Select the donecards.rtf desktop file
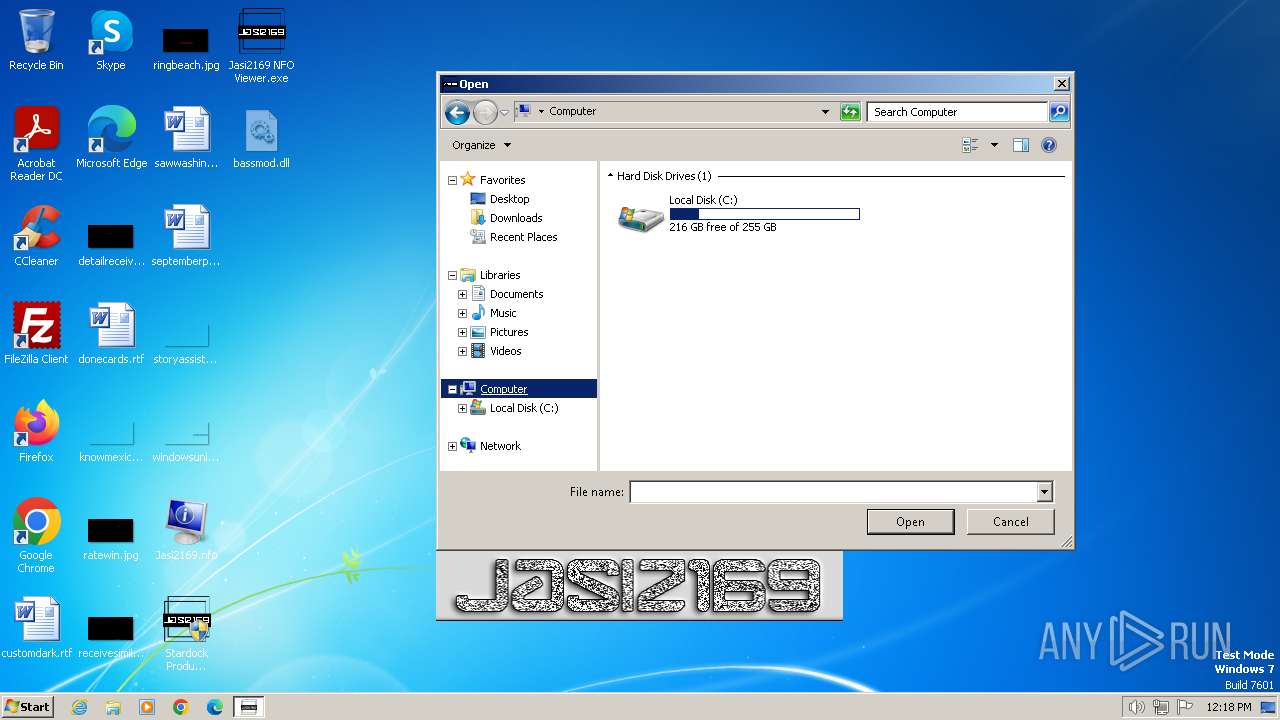The image size is (1280, 720). 111,334
